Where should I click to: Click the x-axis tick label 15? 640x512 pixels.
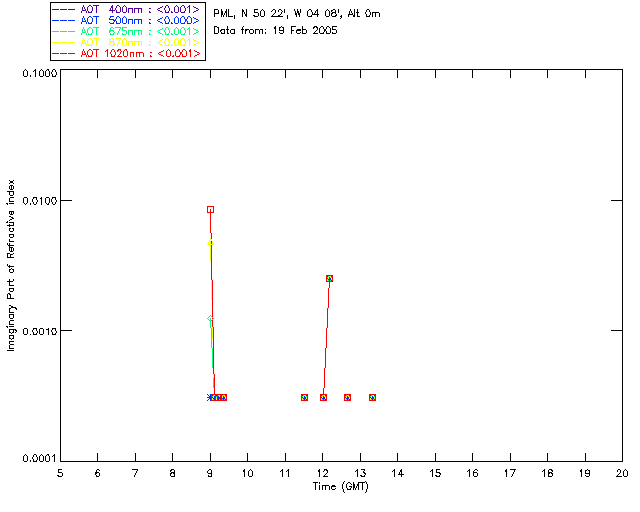(x=435, y=473)
